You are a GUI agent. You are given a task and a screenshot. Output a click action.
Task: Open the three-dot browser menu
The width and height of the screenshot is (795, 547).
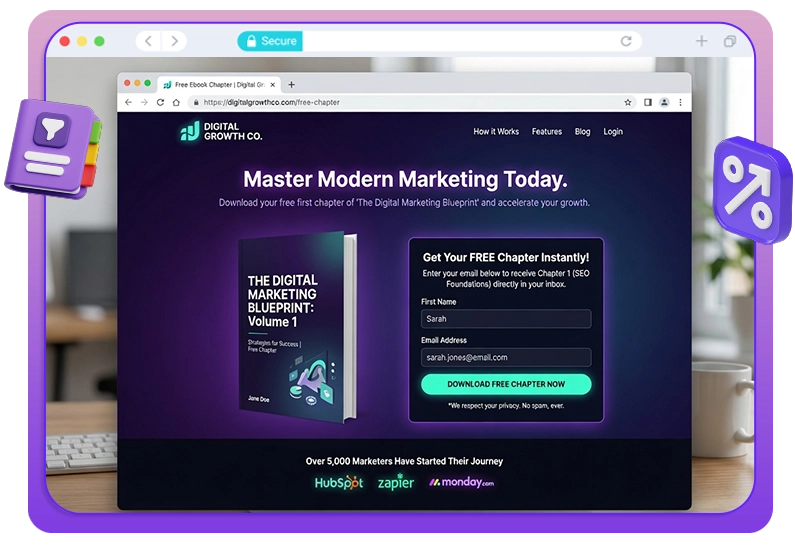pyautogui.click(x=680, y=102)
